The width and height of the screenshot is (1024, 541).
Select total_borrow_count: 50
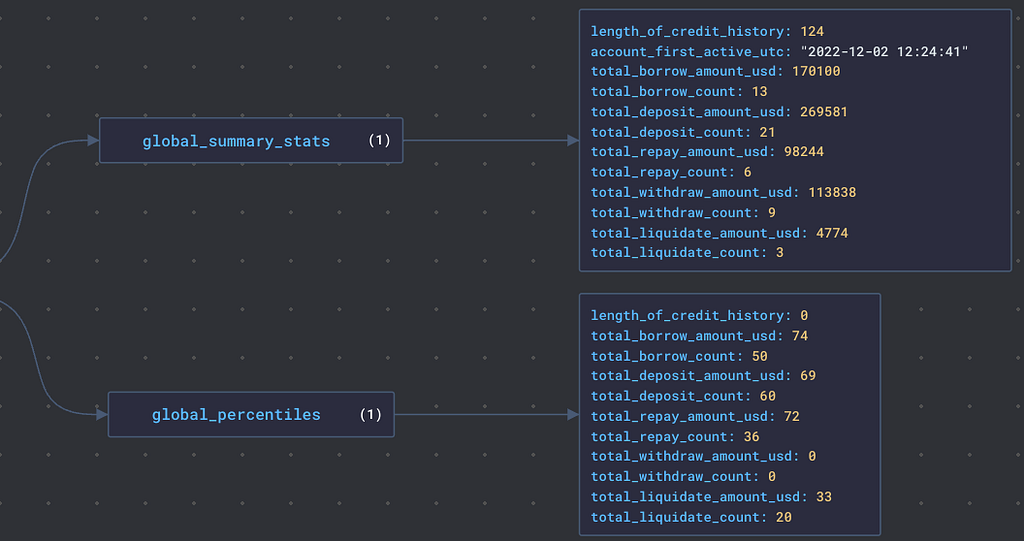679,356
